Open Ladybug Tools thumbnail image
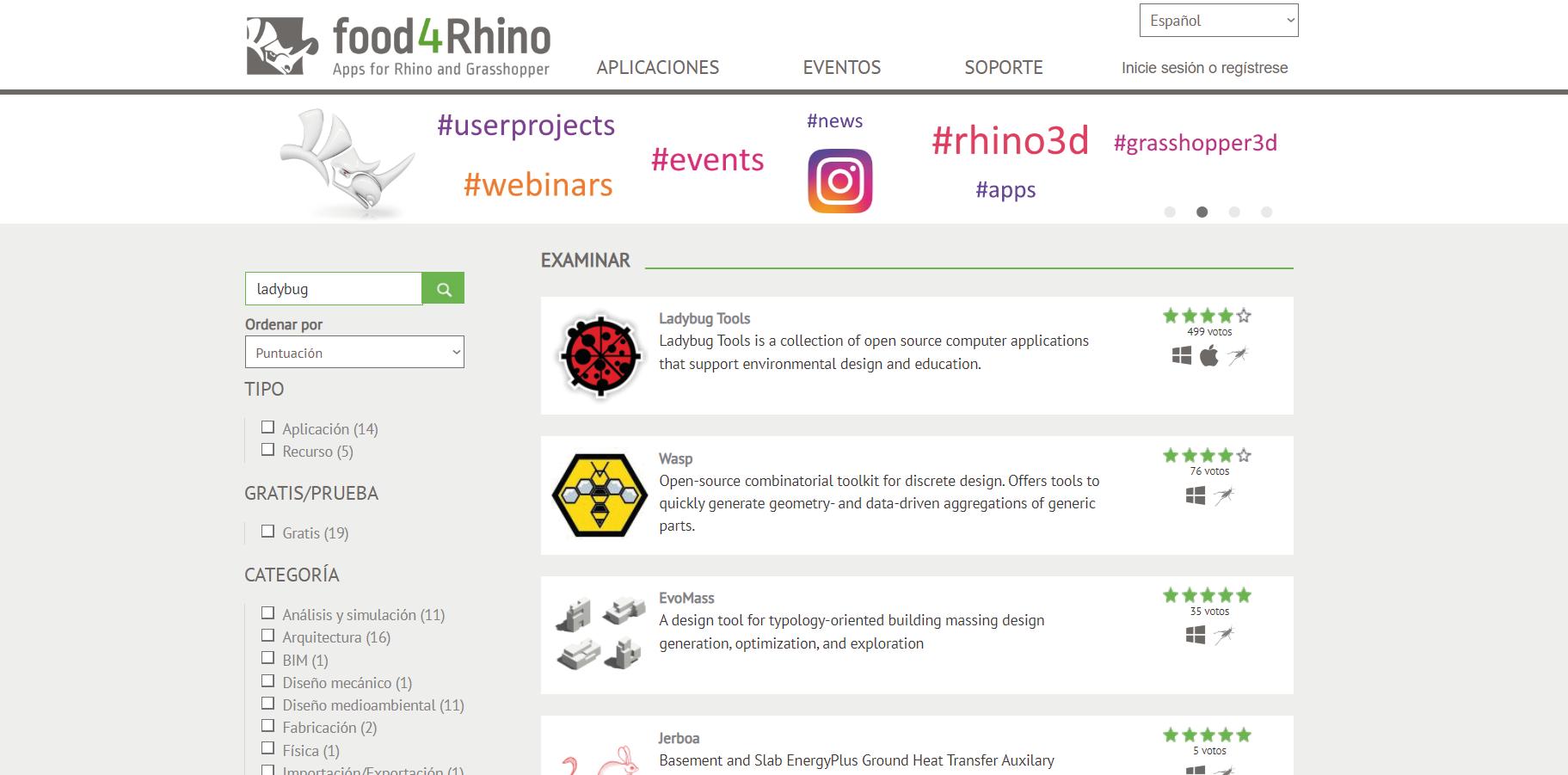This screenshot has height=775, width=1568. (600, 355)
